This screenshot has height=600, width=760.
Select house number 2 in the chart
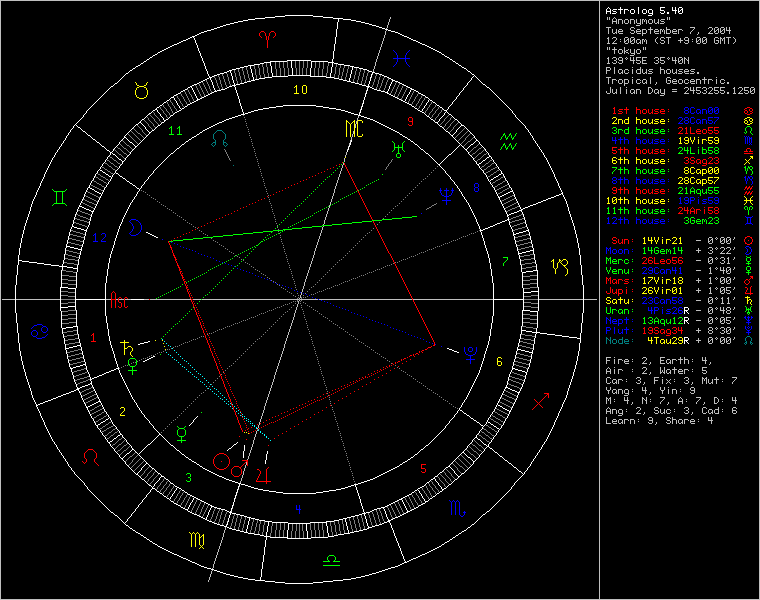click(123, 411)
